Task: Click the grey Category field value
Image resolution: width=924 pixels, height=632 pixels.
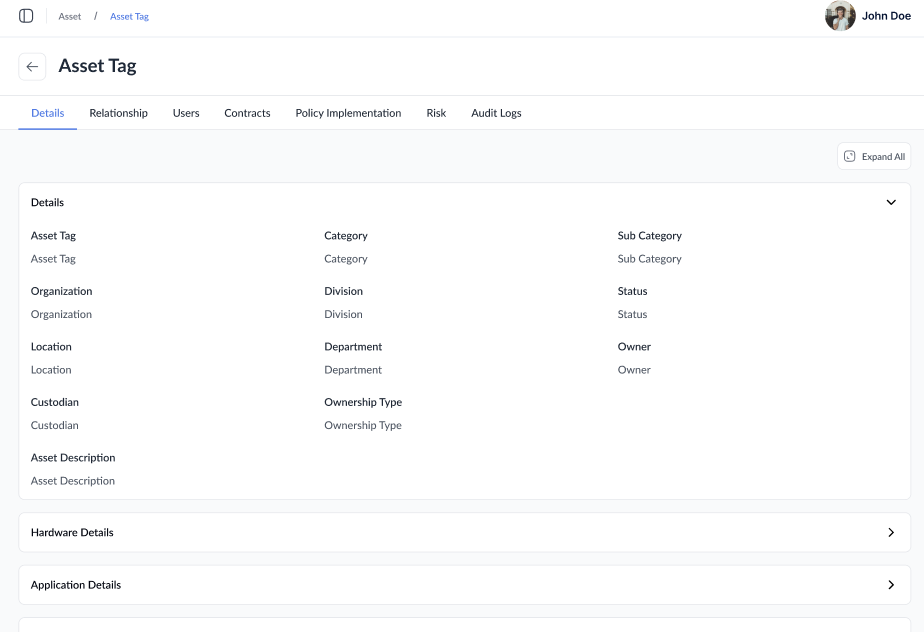Action: [345, 259]
